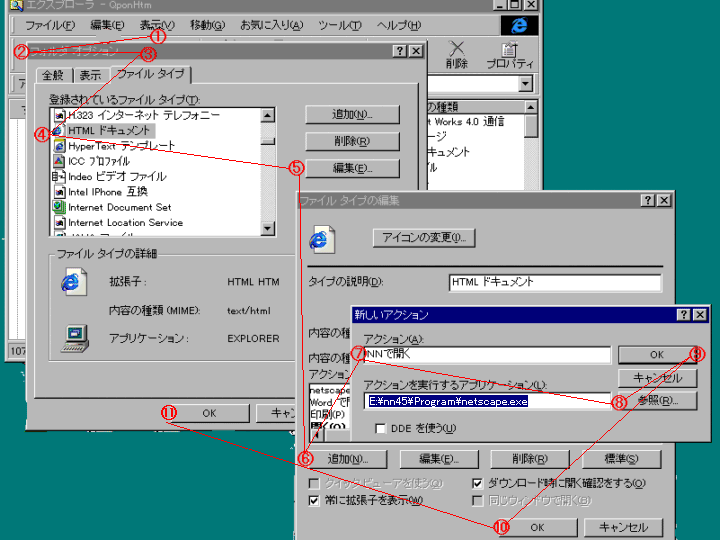Select HTML ドキュメント in the file type list
720x540 pixels.
[x=109, y=130]
